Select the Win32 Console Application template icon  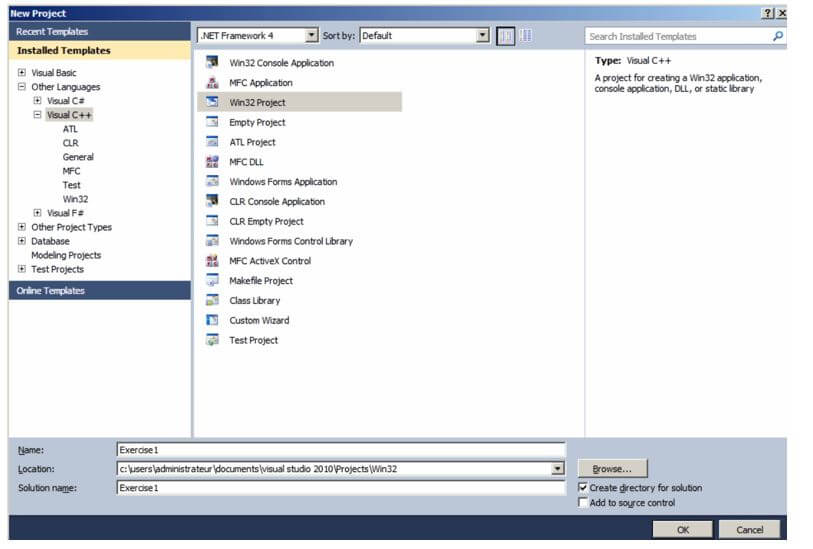click(x=212, y=62)
